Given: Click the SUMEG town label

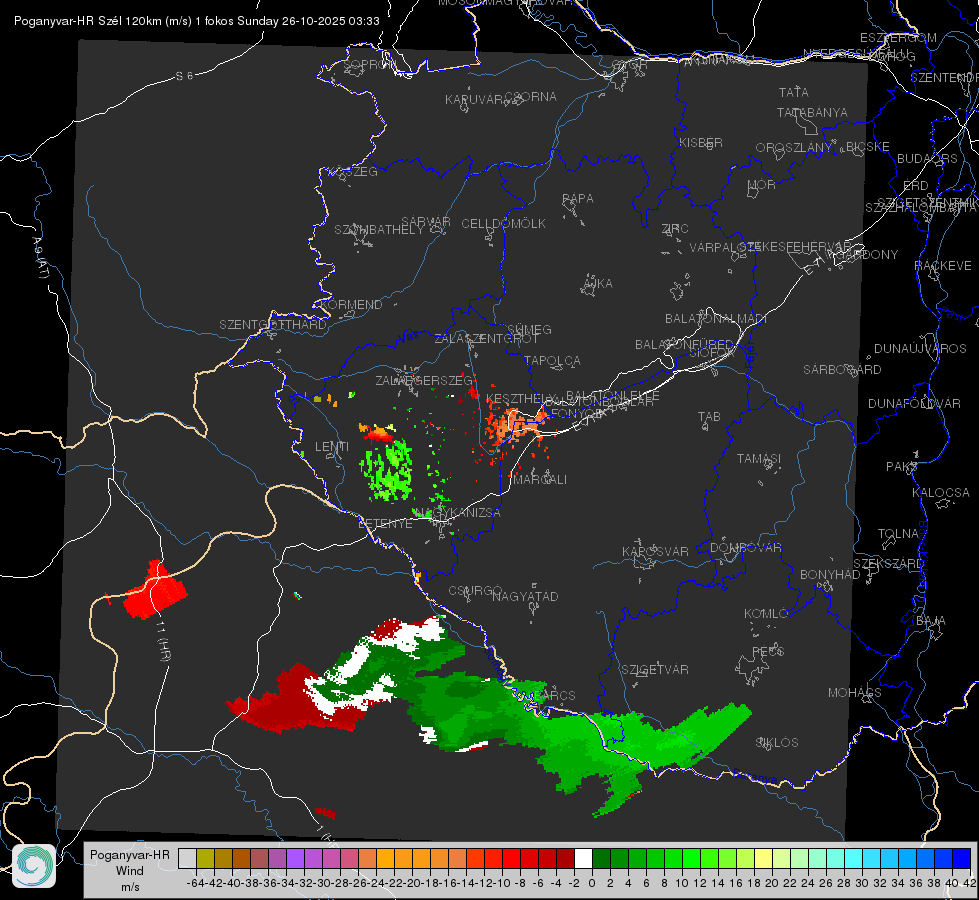Looking at the screenshot, I should pyautogui.click(x=529, y=330).
